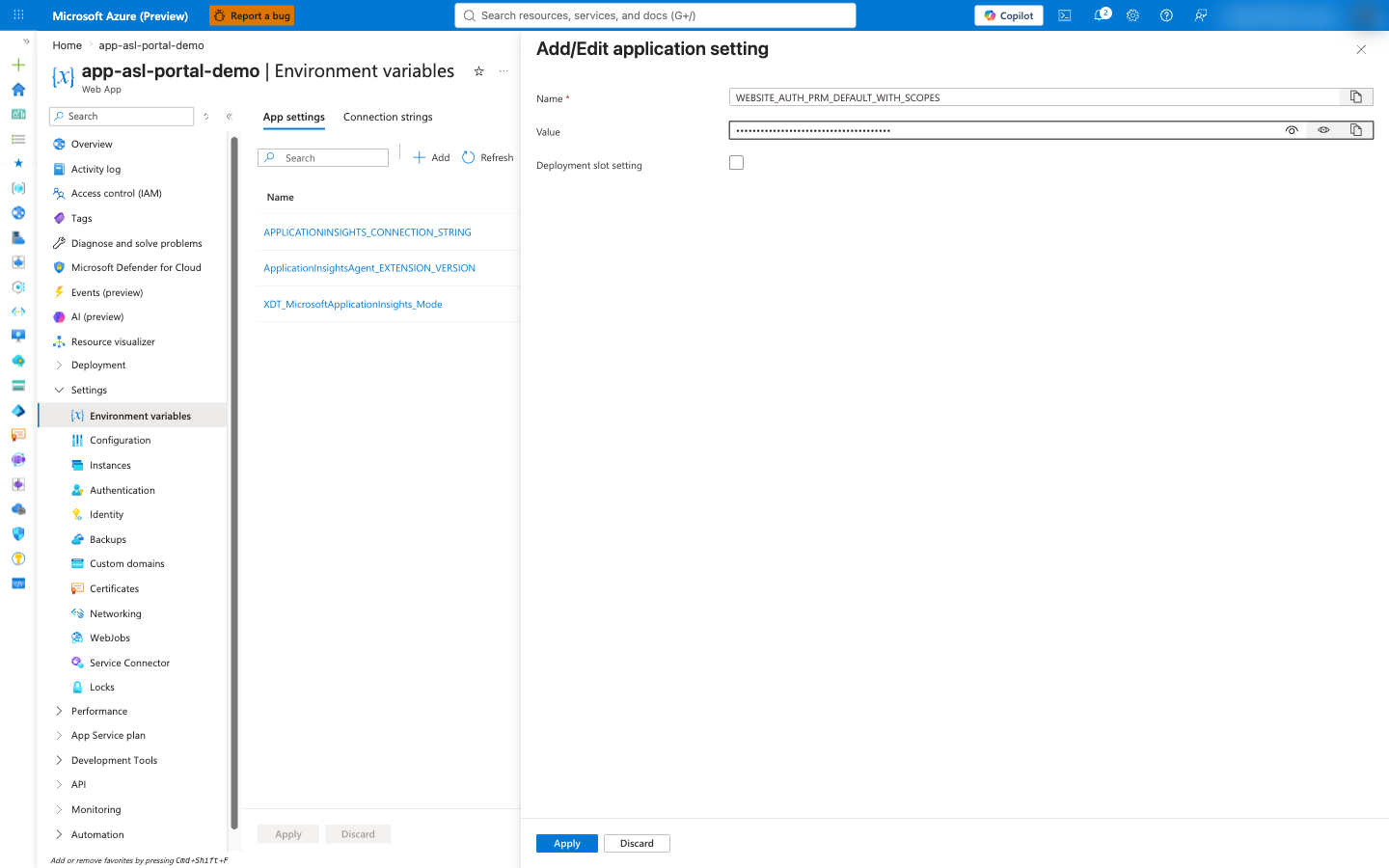Viewport: 1389px width, 868px height.
Task: Open the notifications bell icon
Action: [x=1100, y=15]
